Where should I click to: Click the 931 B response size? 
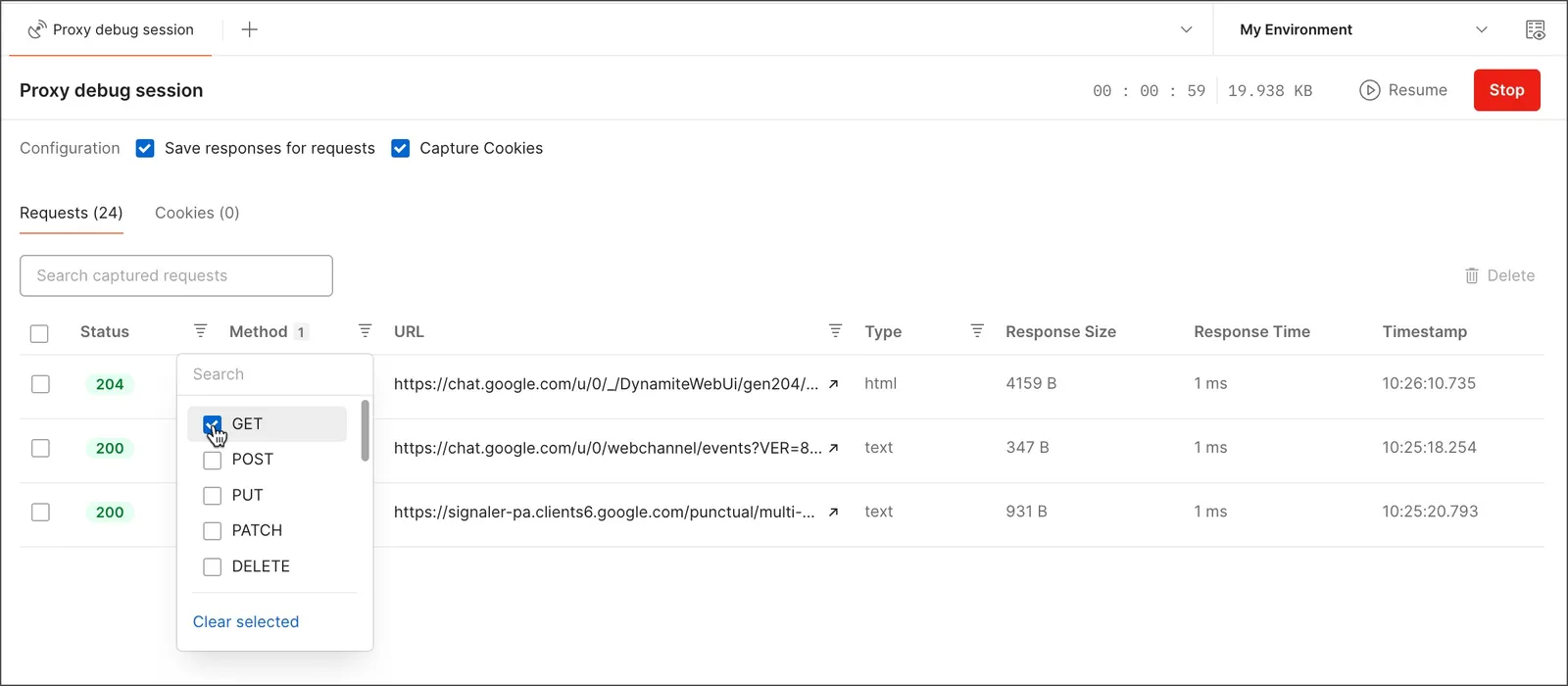(1026, 511)
